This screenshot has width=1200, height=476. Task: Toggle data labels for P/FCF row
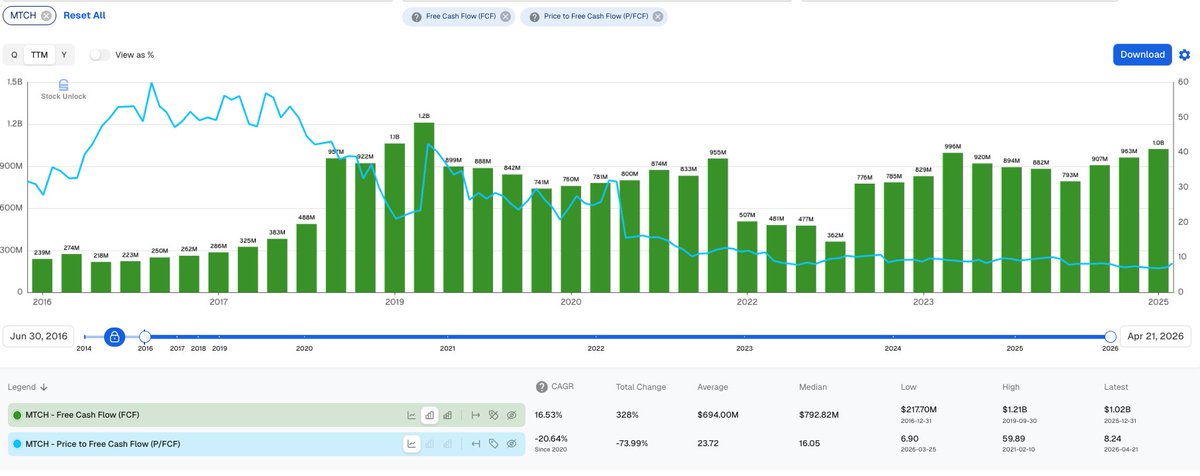click(x=494, y=443)
